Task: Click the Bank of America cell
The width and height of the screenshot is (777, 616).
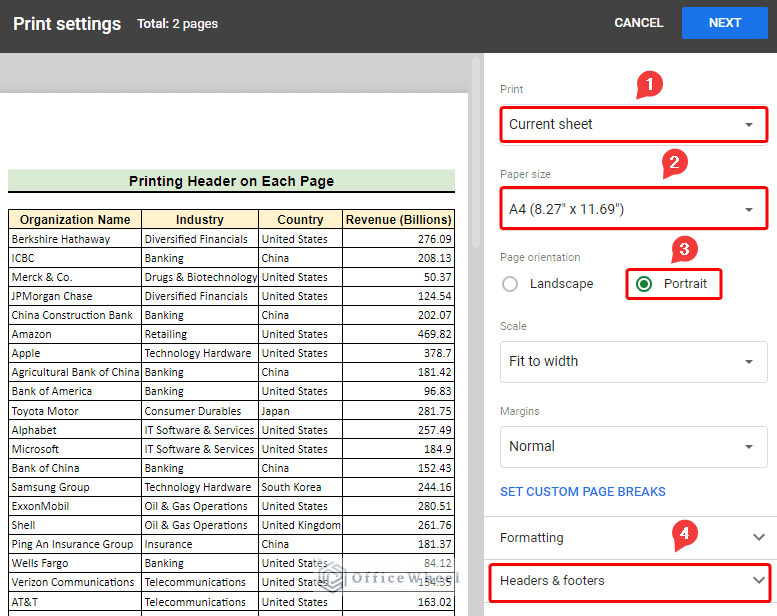Action: [75, 392]
